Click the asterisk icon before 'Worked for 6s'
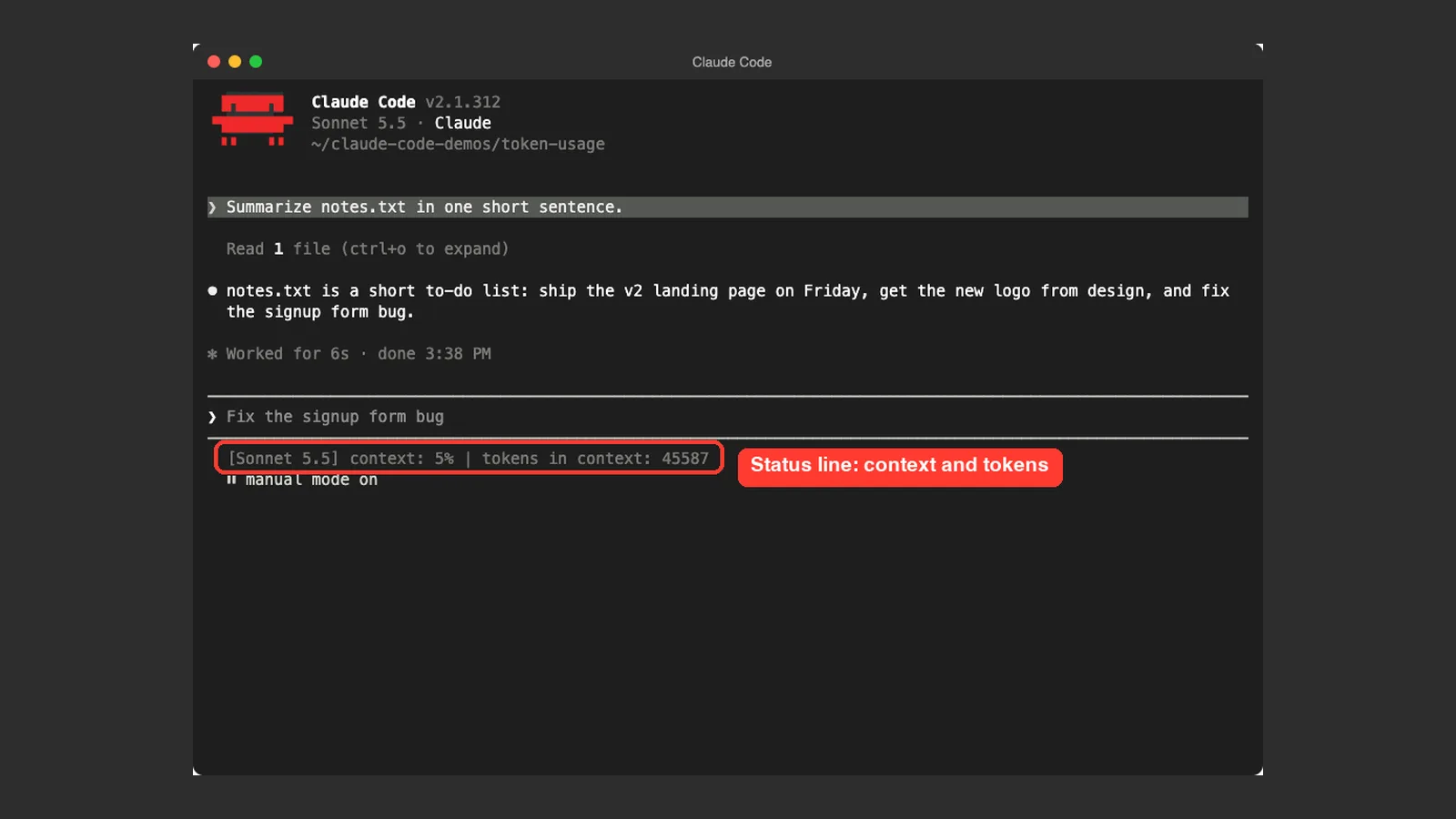This screenshot has width=1456, height=819. pos(212,354)
